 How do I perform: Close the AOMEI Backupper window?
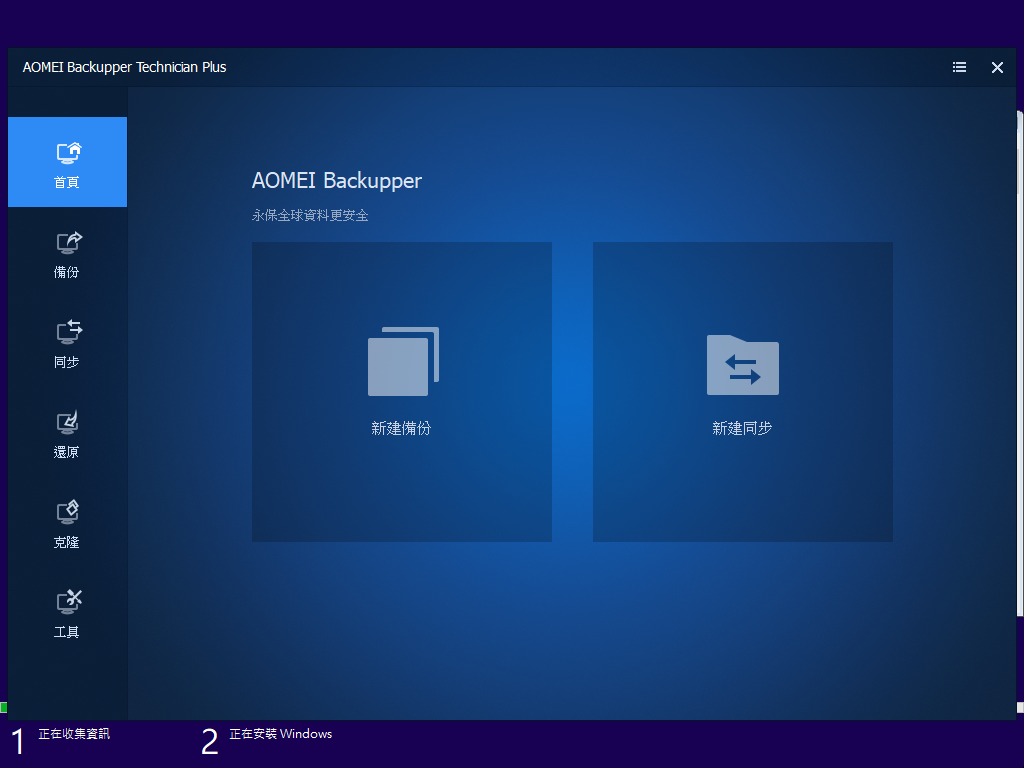click(x=997, y=68)
